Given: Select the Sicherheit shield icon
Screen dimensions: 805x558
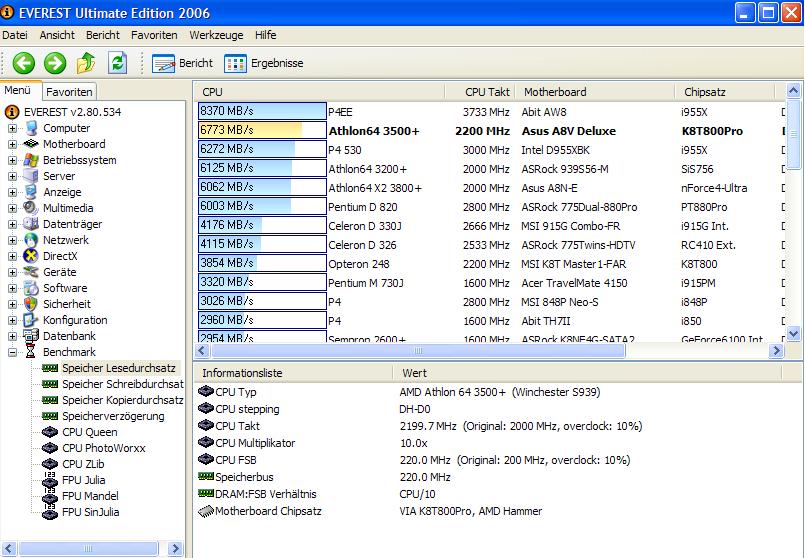Looking at the screenshot, I should (x=31, y=303).
